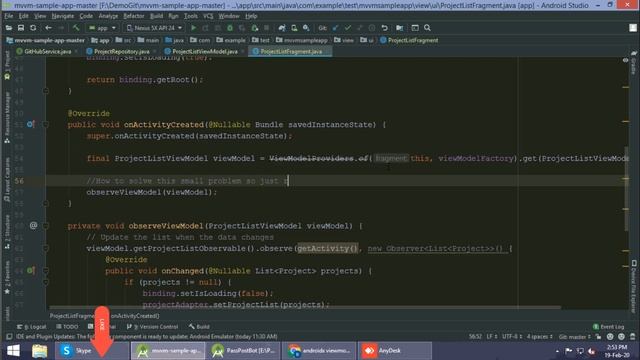Open the 4 spaces indent selector
The height and width of the screenshot is (360, 640).
tap(540, 337)
